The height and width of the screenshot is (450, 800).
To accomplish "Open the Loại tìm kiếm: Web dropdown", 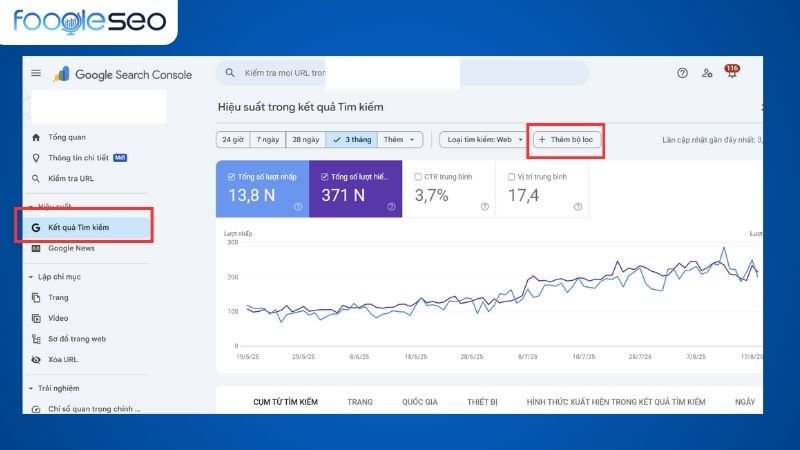I will (484, 139).
